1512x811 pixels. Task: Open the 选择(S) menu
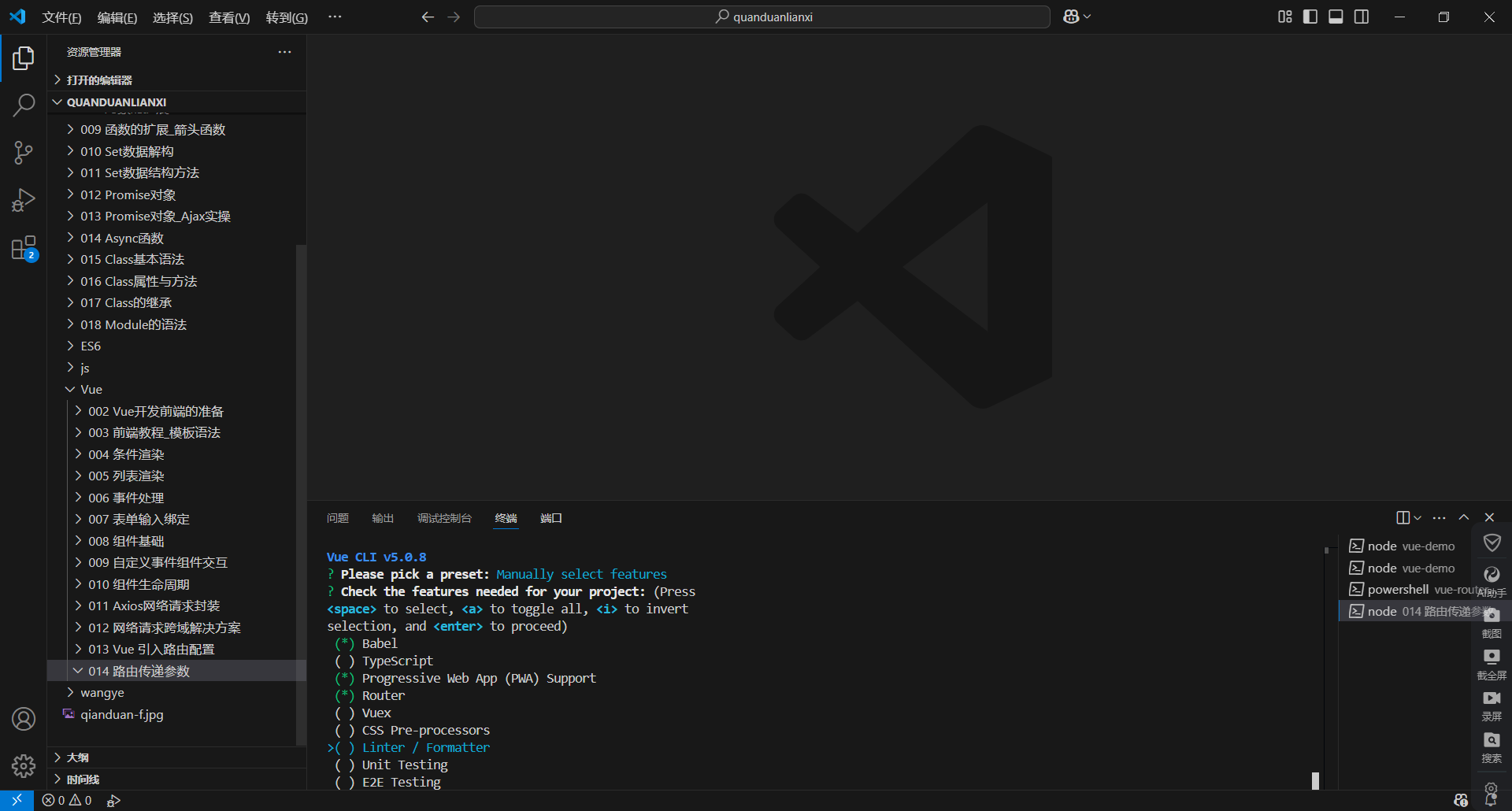click(172, 17)
